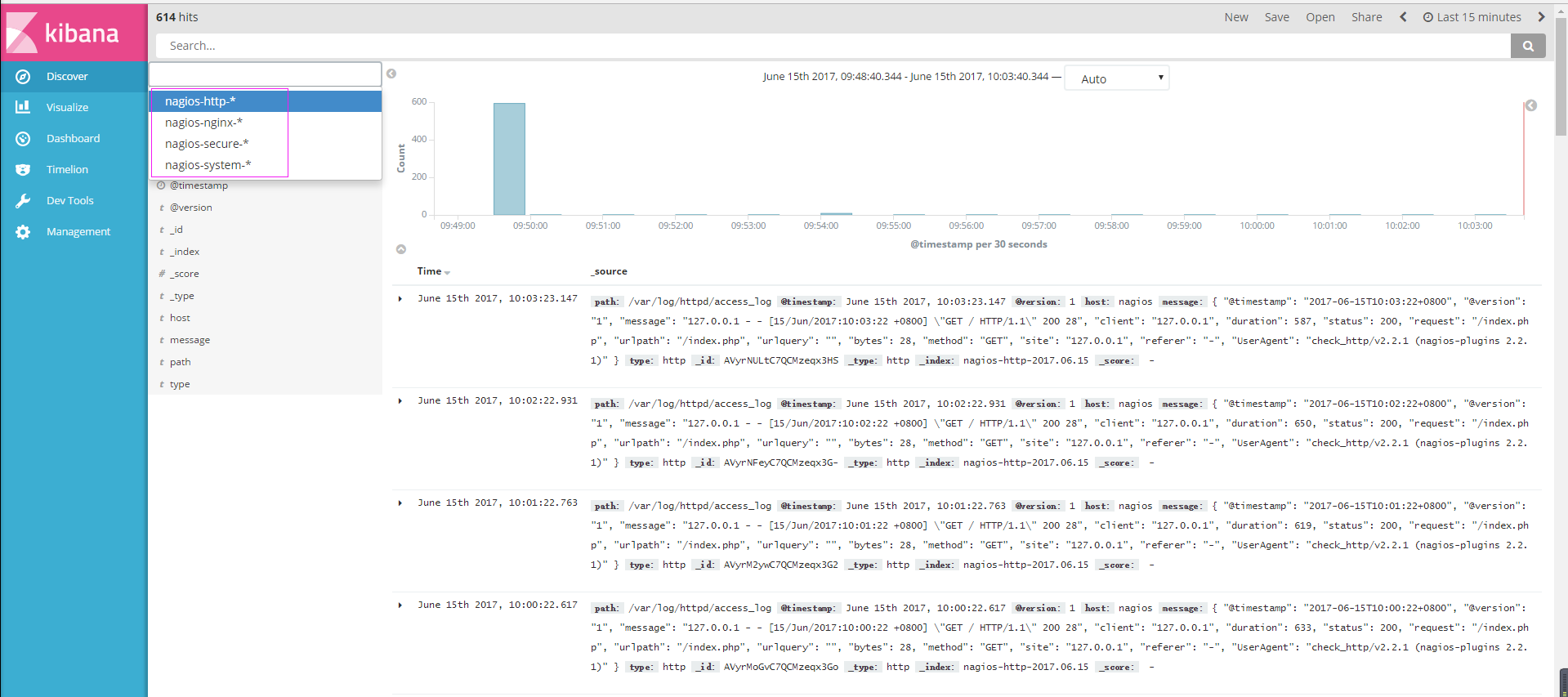Open Management gear icon
Viewport: 1568px width, 697px height.
[x=23, y=232]
